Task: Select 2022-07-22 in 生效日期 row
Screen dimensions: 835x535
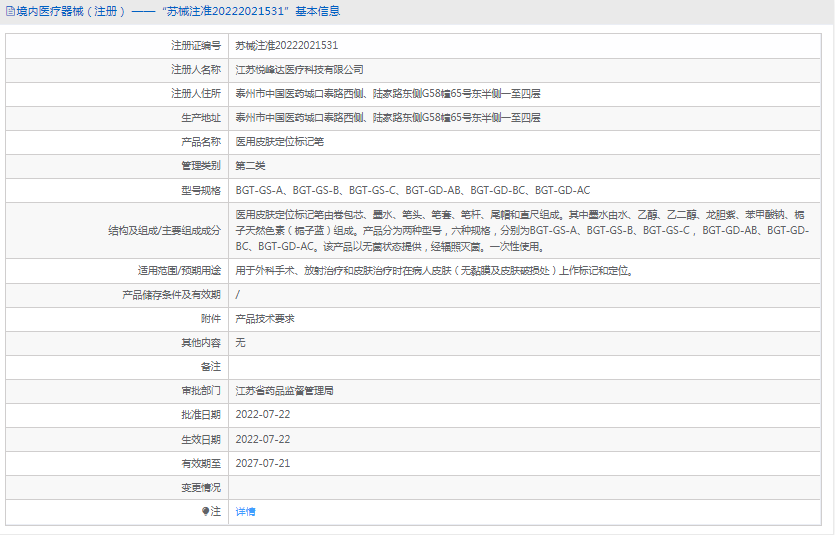Action: point(263,440)
